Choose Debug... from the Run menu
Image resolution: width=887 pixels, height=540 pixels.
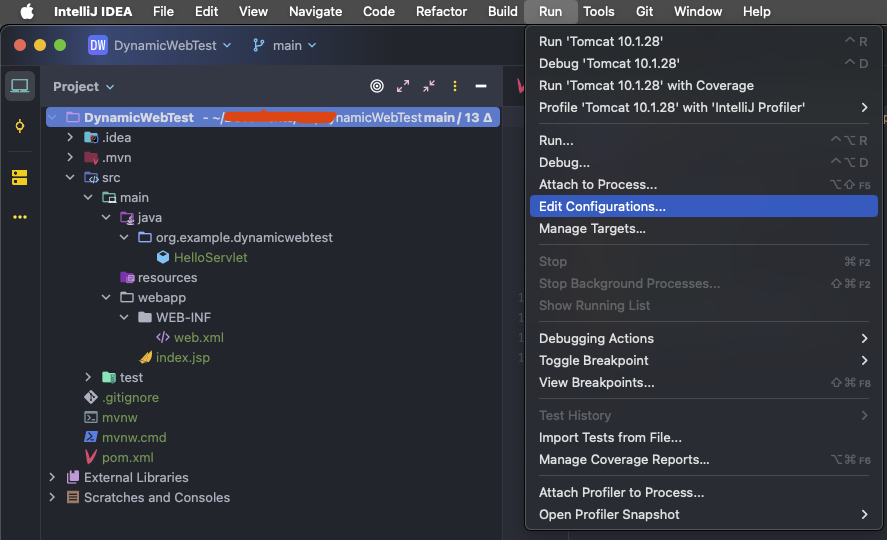tap(704, 162)
